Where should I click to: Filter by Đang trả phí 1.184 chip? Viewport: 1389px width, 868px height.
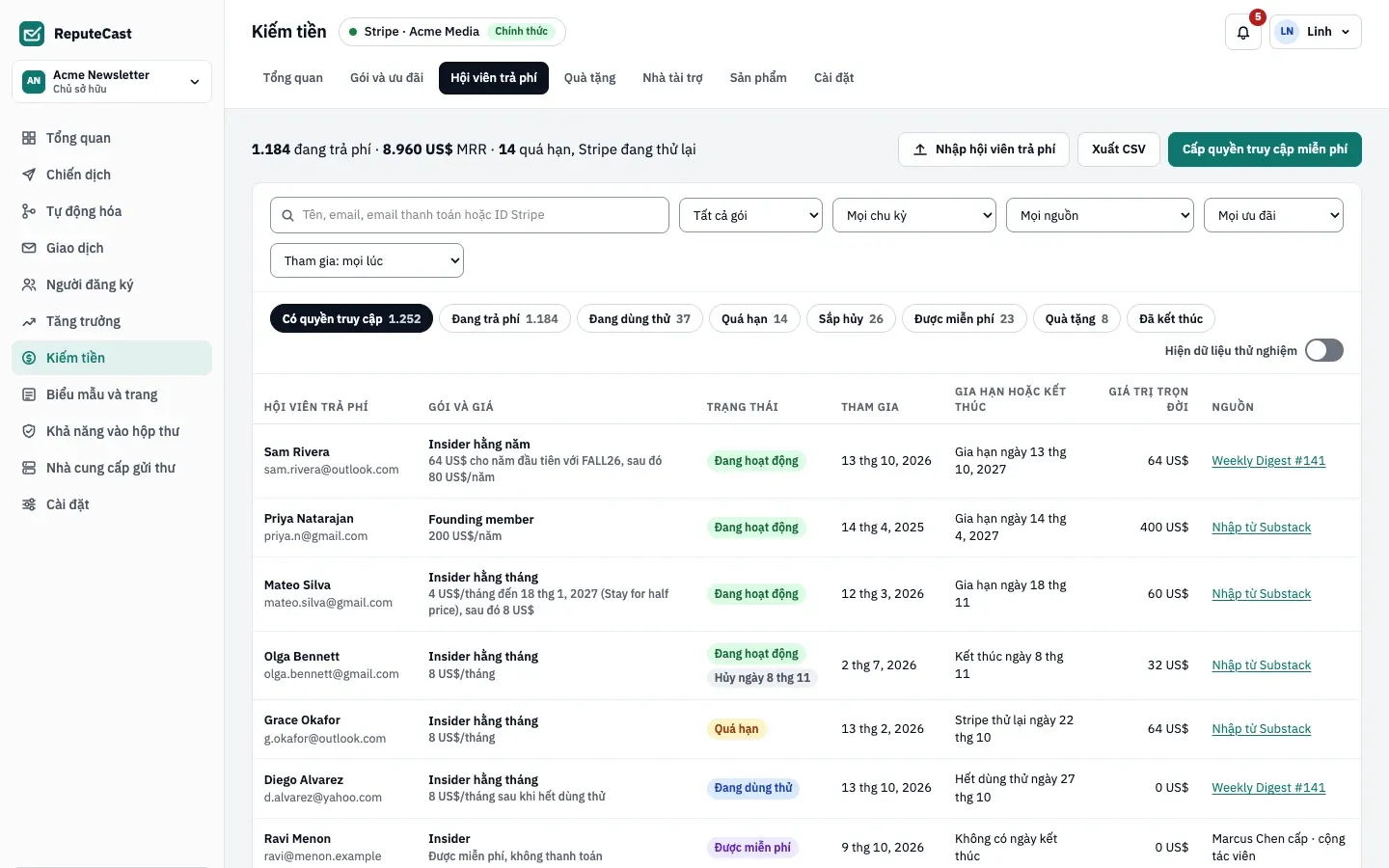(504, 319)
